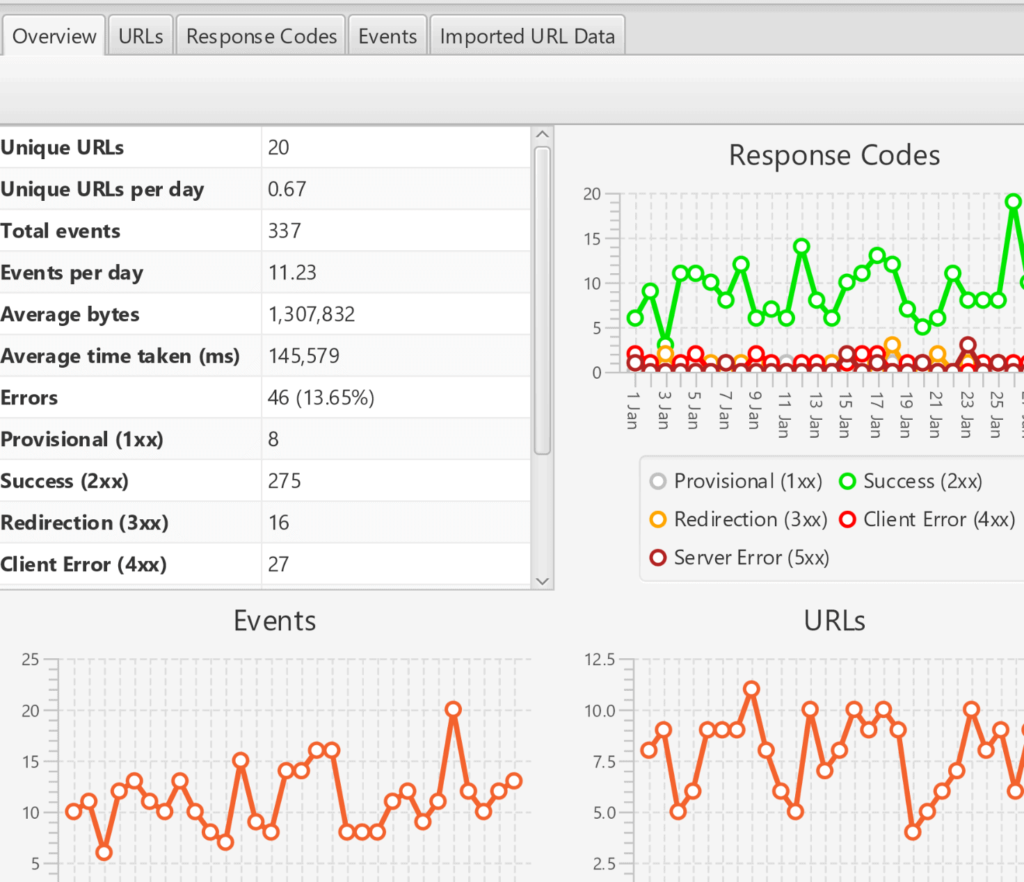Click the URLs chart title
Image resolution: width=1024 pixels, height=882 pixels.
point(834,621)
